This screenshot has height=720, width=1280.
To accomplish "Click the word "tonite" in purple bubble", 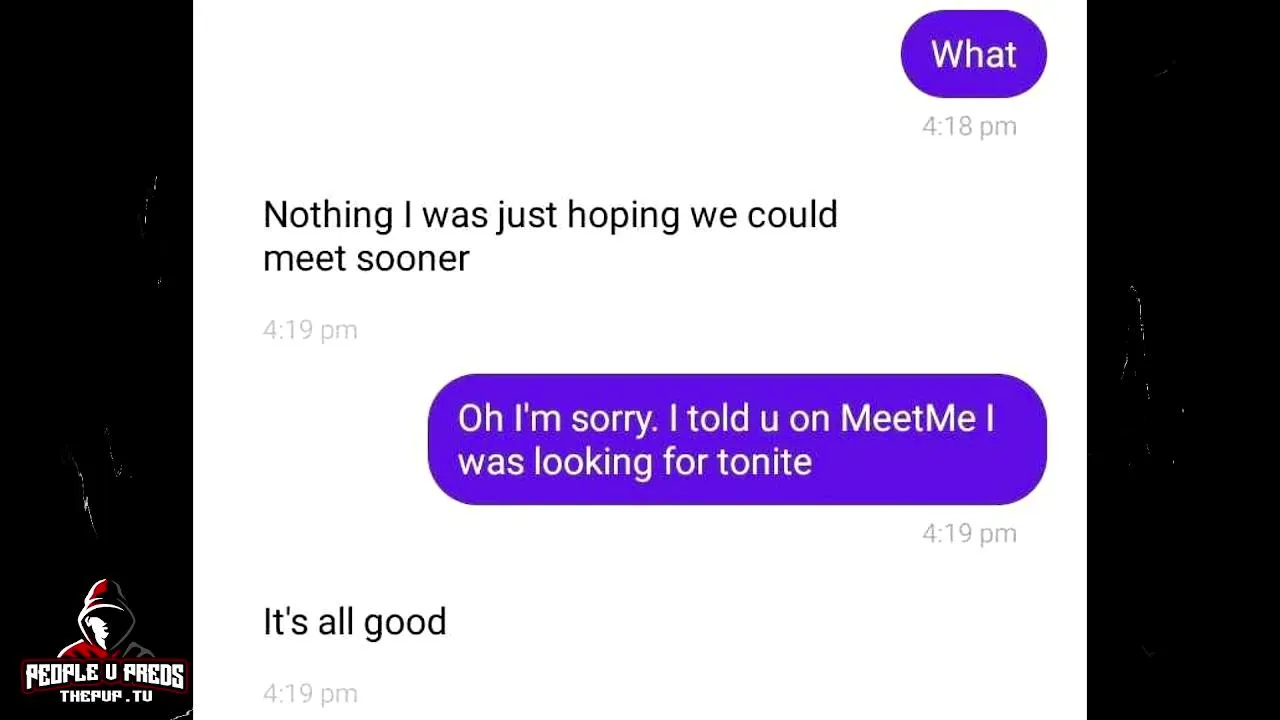I will [x=764, y=462].
